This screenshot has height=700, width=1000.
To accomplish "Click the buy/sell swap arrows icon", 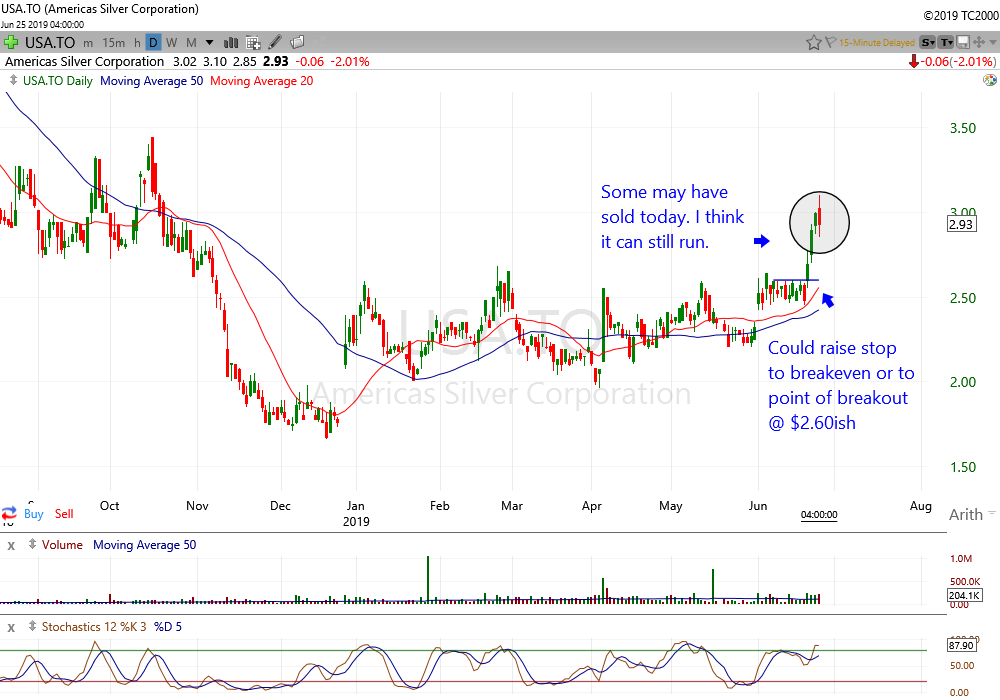I will [x=10, y=514].
